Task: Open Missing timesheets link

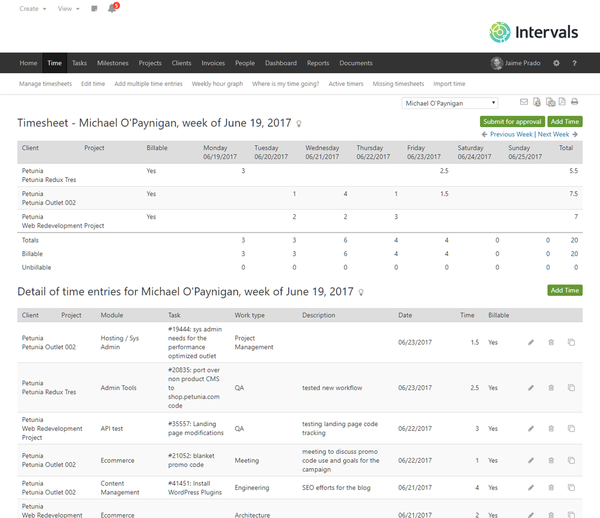Action: click(398, 84)
